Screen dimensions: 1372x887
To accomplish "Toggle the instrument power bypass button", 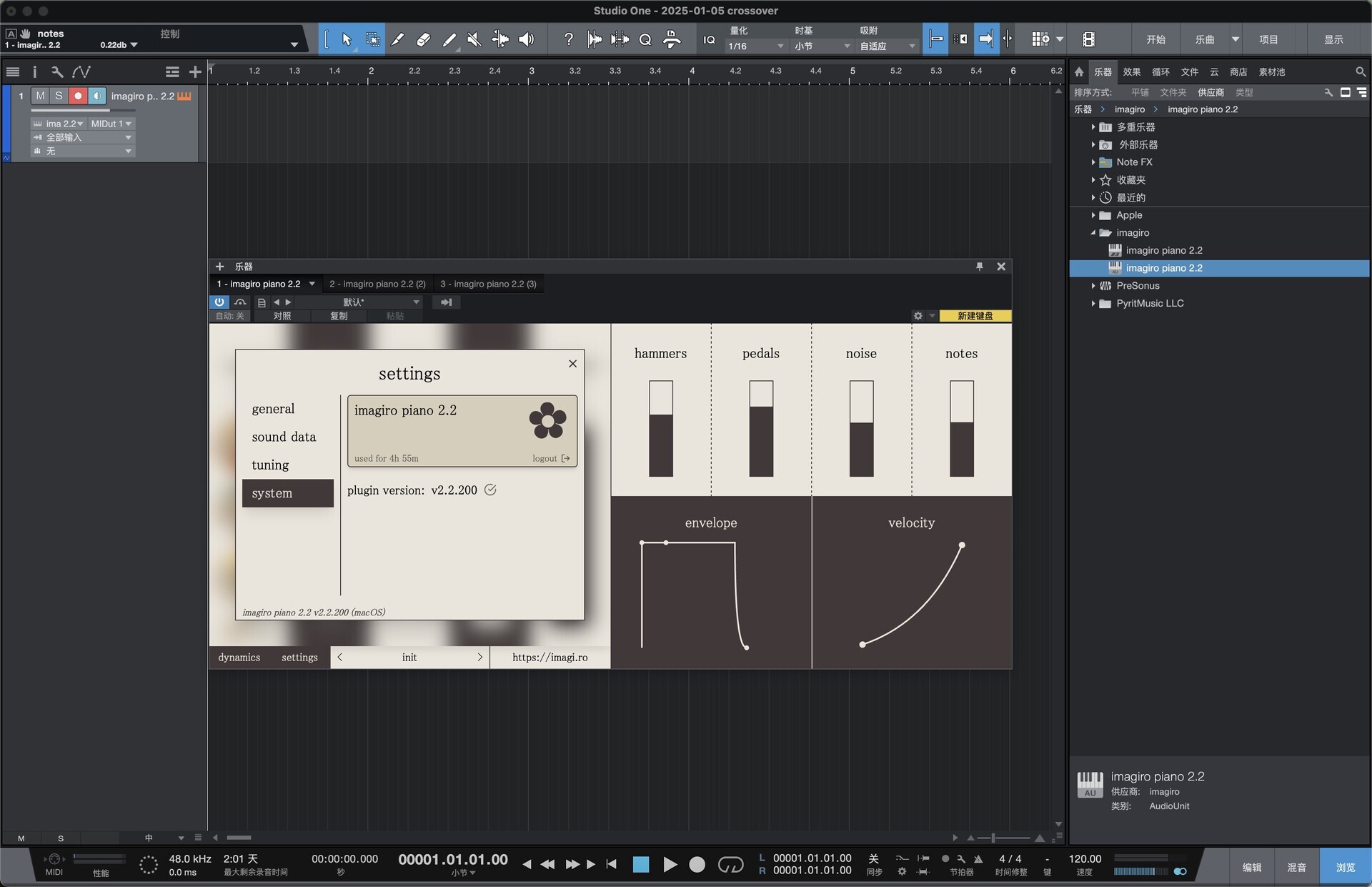I will coord(219,302).
